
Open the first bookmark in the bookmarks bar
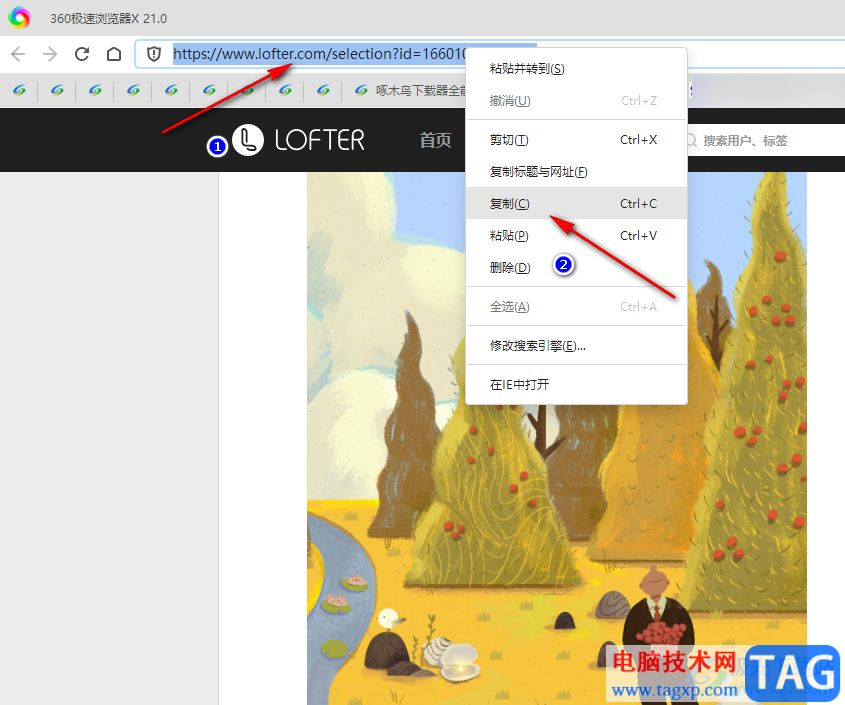[19, 91]
